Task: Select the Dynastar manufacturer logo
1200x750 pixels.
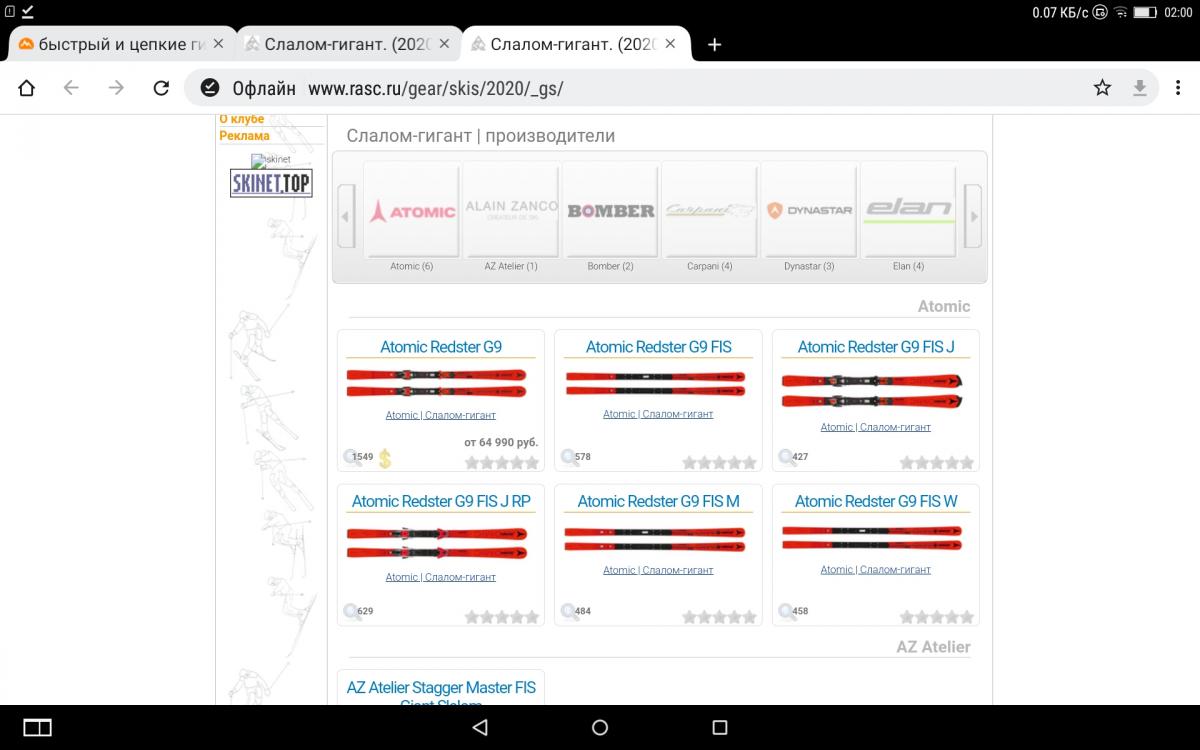Action: coord(809,210)
